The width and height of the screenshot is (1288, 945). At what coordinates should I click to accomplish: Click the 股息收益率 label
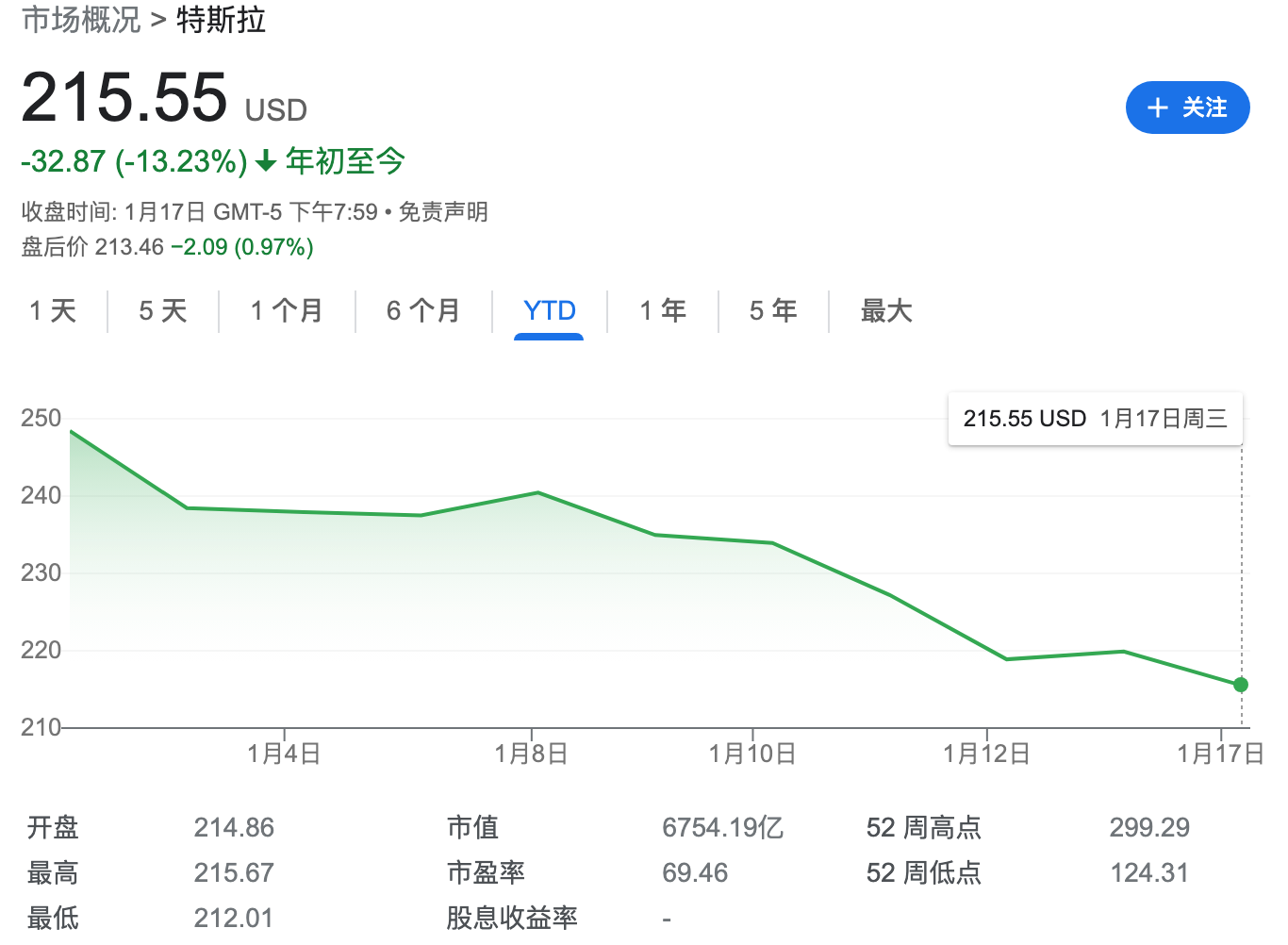[x=512, y=918]
